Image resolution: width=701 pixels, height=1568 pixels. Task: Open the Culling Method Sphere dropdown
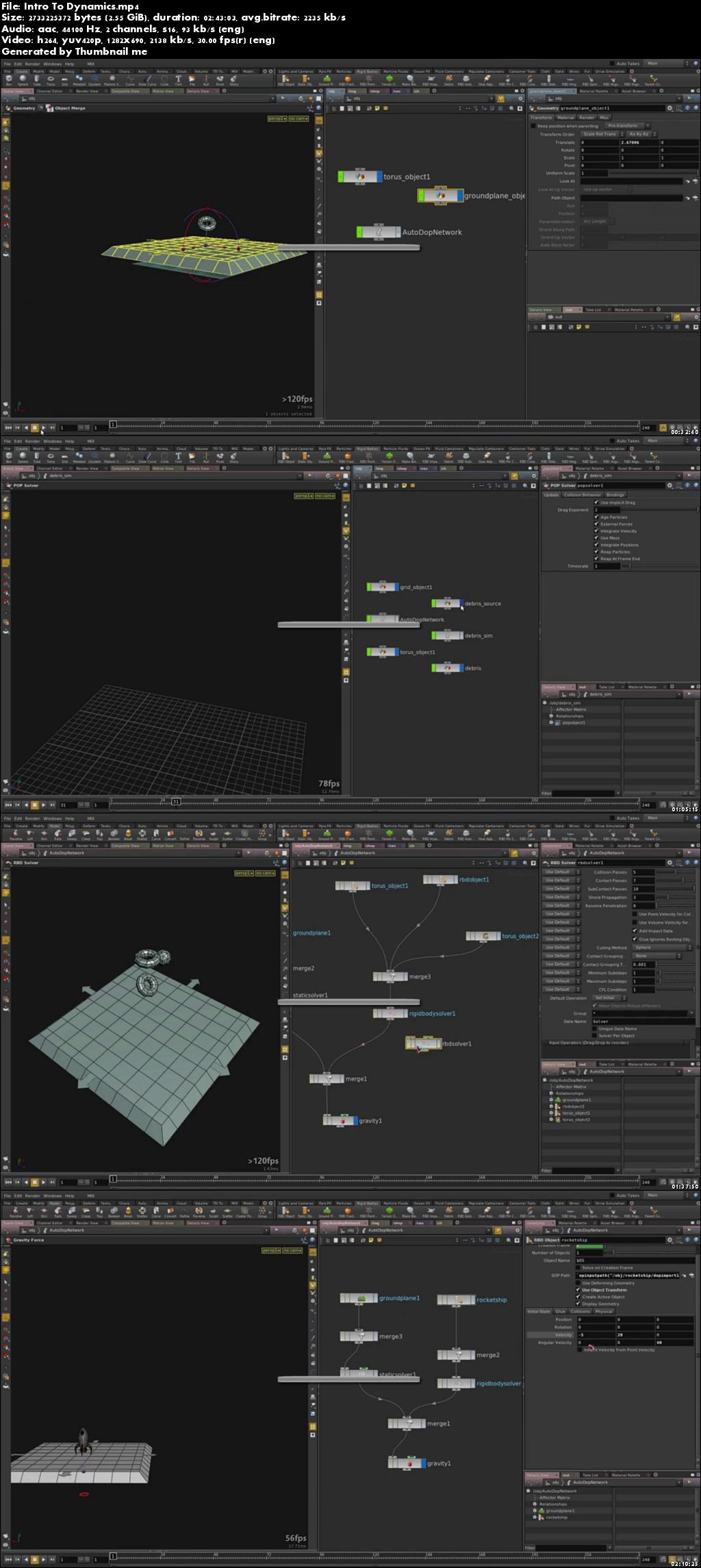662,948
